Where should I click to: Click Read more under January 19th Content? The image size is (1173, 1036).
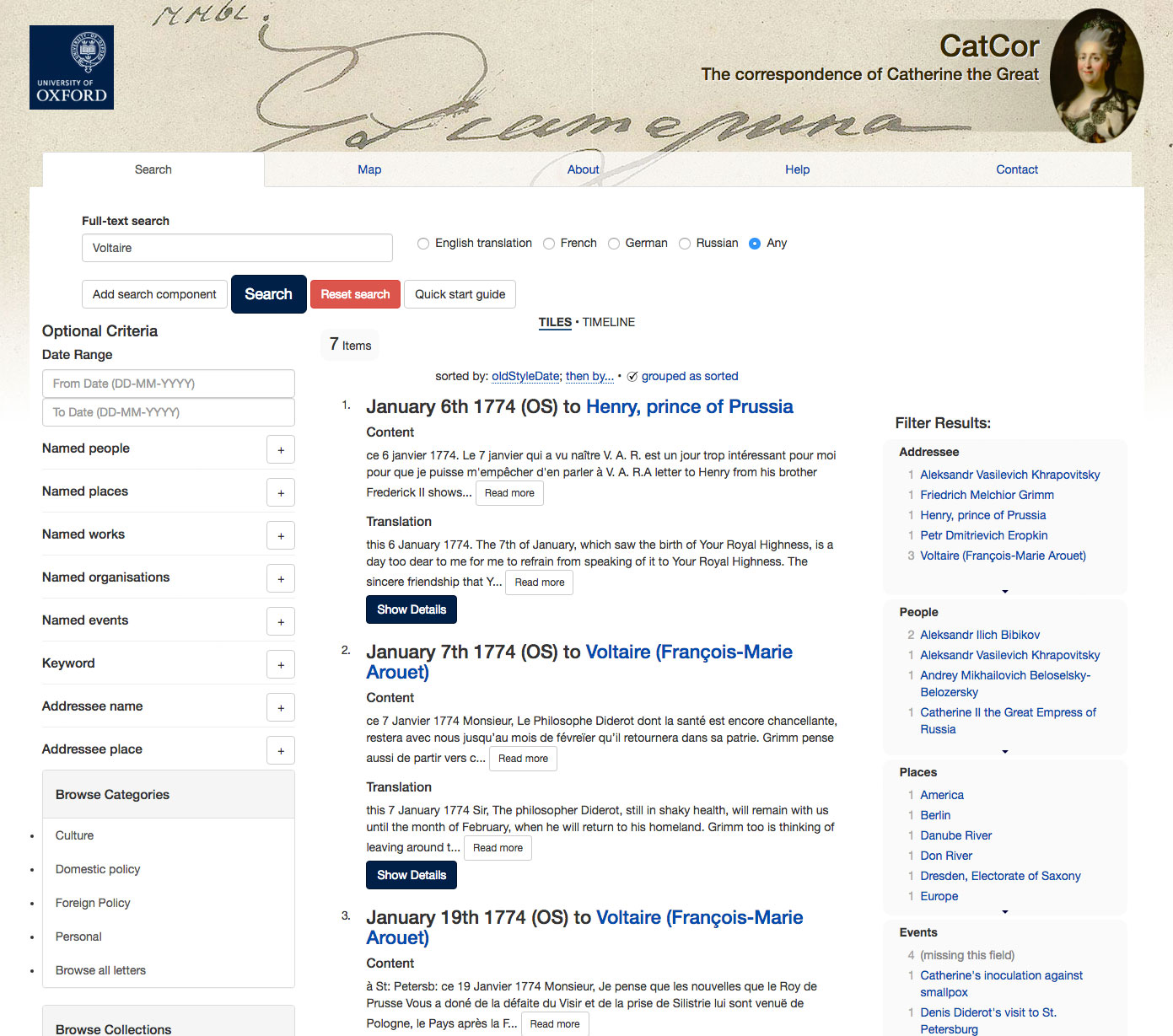(x=555, y=1024)
